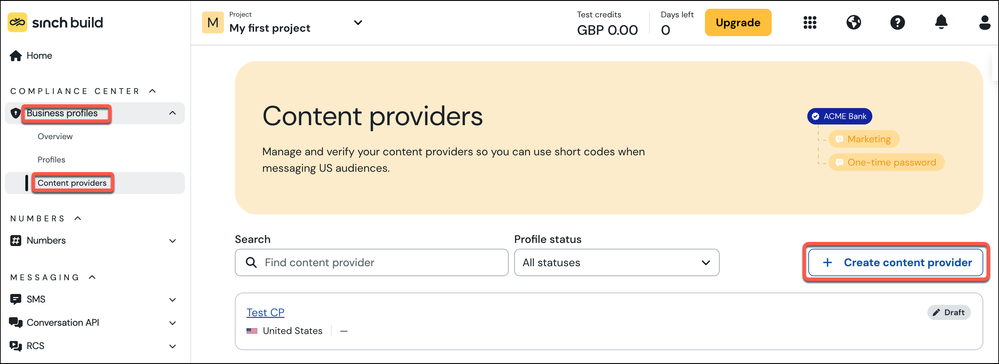
Task: Open the help question mark icon
Action: point(898,22)
